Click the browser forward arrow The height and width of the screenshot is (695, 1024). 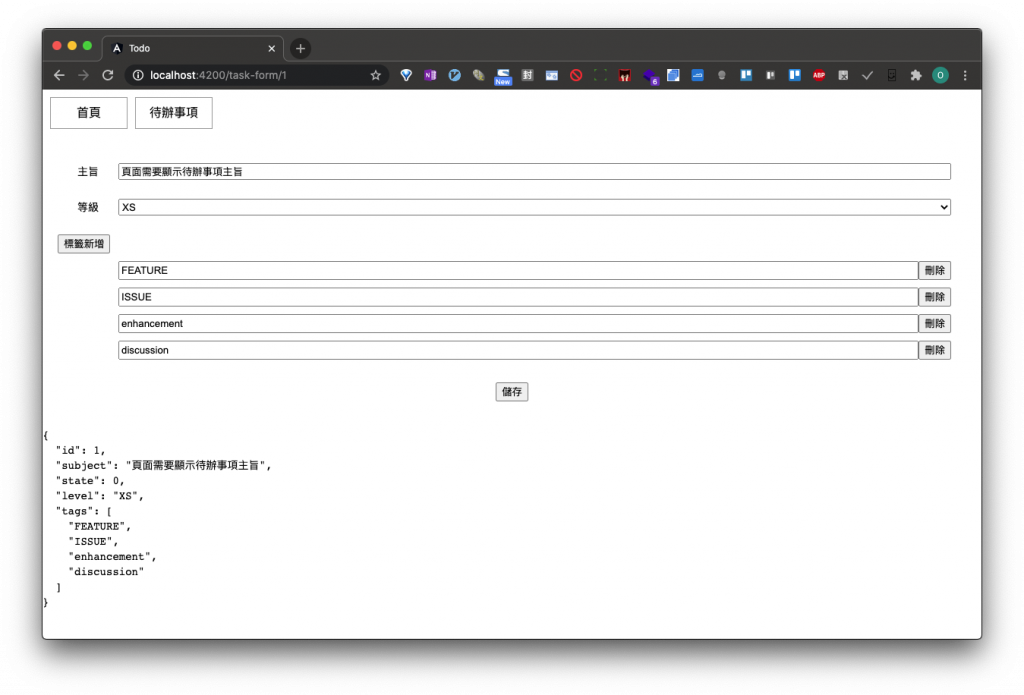point(84,75)
